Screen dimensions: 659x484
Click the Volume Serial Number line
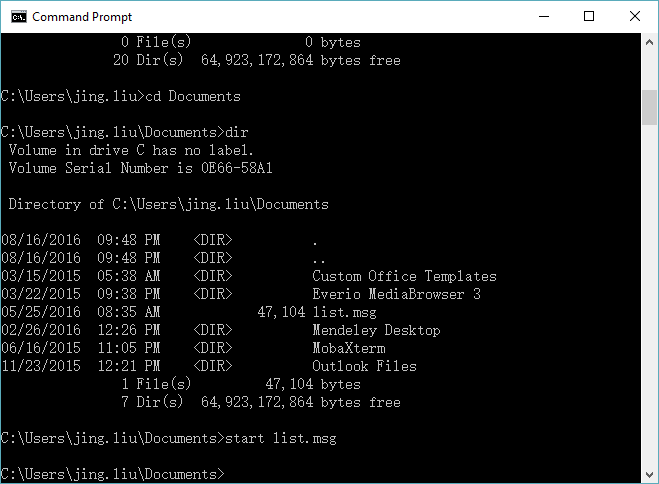pyautogui.click(x=141, y=168)
